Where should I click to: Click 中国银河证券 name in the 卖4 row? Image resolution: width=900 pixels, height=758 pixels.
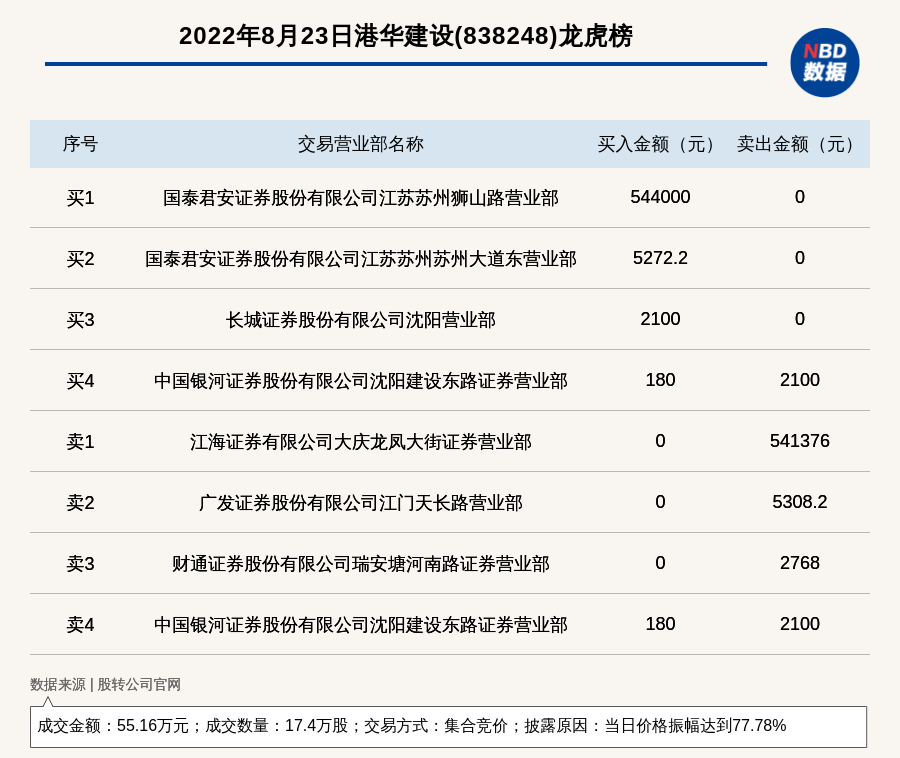pos(360,625)
